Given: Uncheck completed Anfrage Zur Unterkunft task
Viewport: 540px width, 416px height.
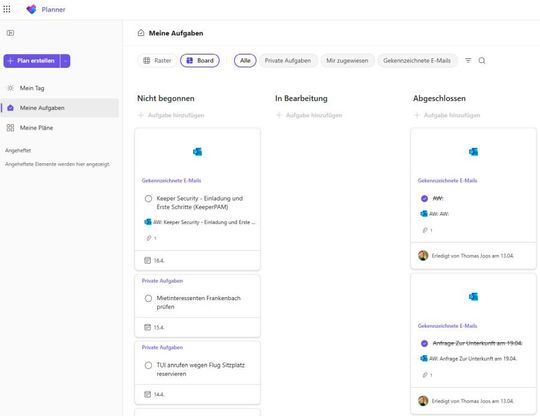Looking at the screenshot, I should pyautogui.click(x=424, y=343).
